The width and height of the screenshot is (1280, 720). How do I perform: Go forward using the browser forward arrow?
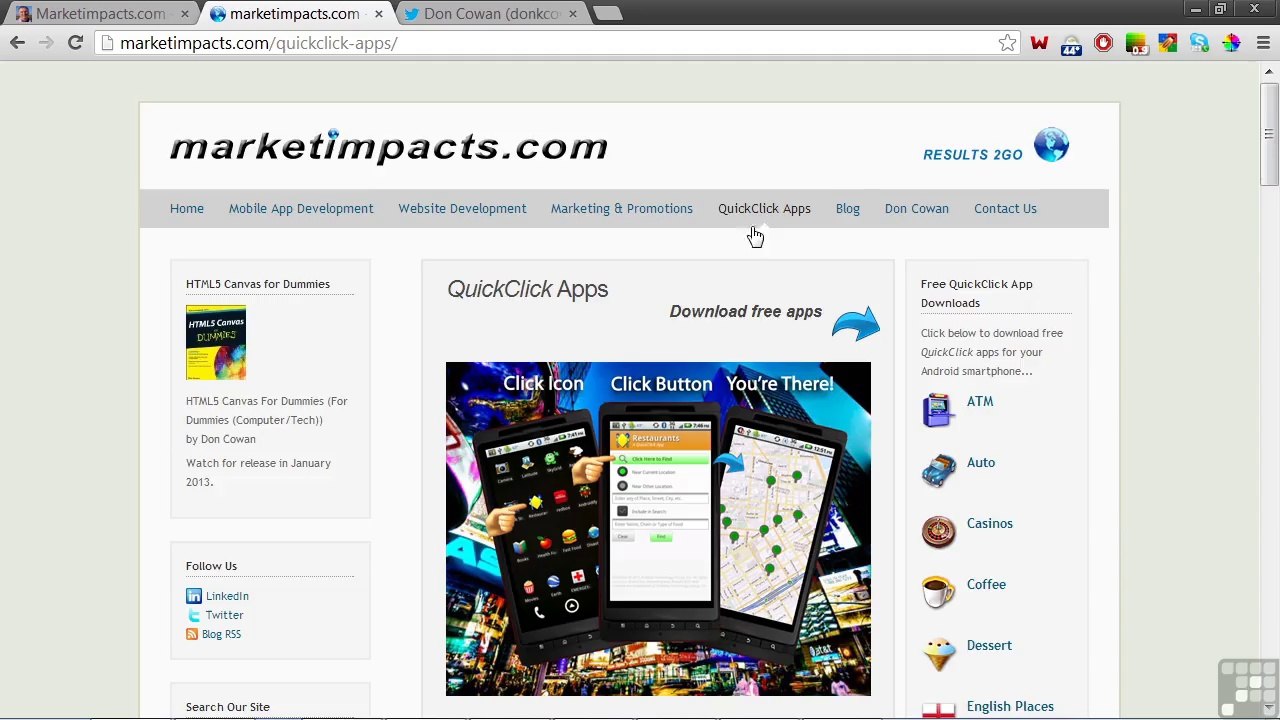pos(46,43)
